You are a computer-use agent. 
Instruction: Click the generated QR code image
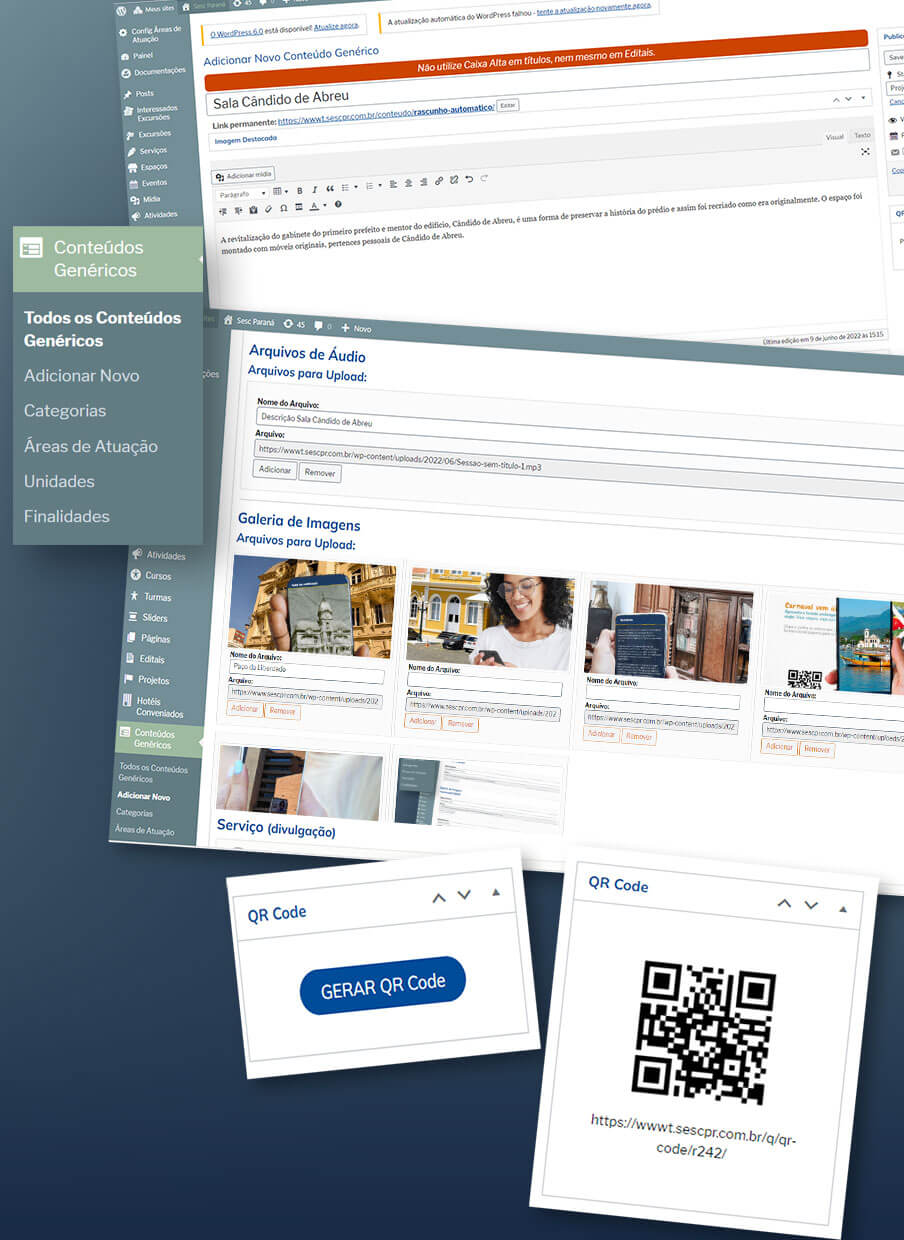pyautogui.click(x=704, y=1032)
